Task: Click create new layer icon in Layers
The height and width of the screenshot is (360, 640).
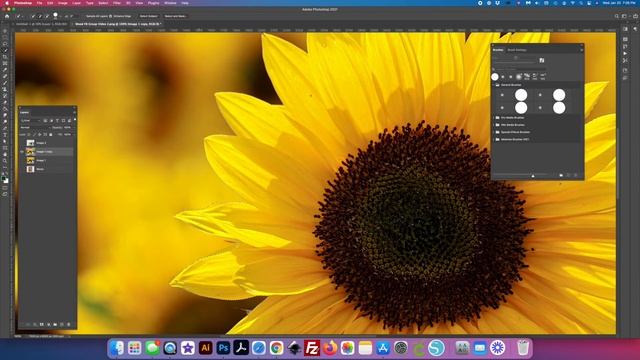Action: click(x=62, y=324)
